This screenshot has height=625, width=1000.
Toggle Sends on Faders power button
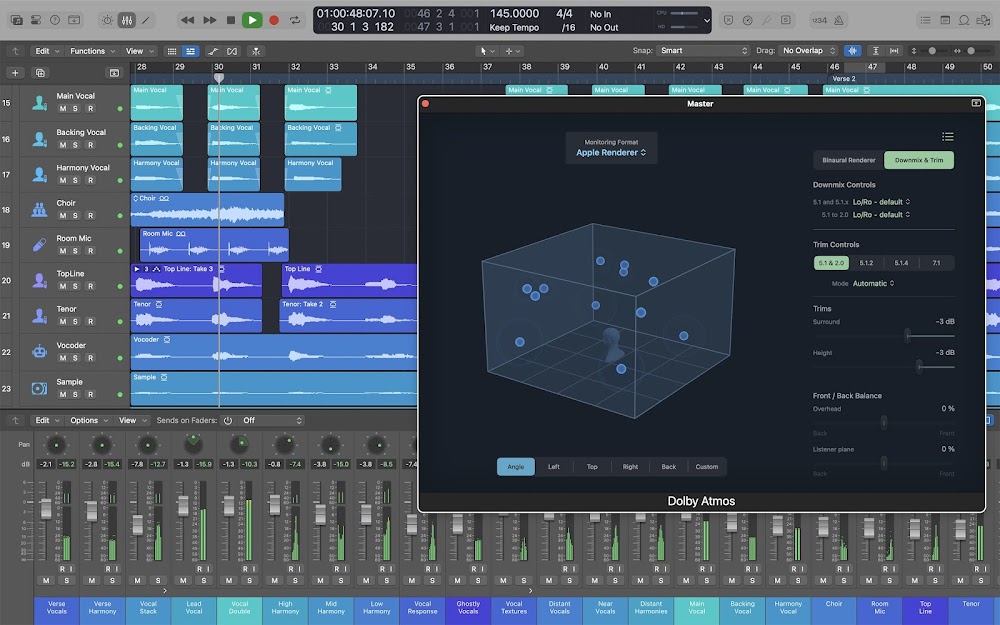tap(228, 420)
